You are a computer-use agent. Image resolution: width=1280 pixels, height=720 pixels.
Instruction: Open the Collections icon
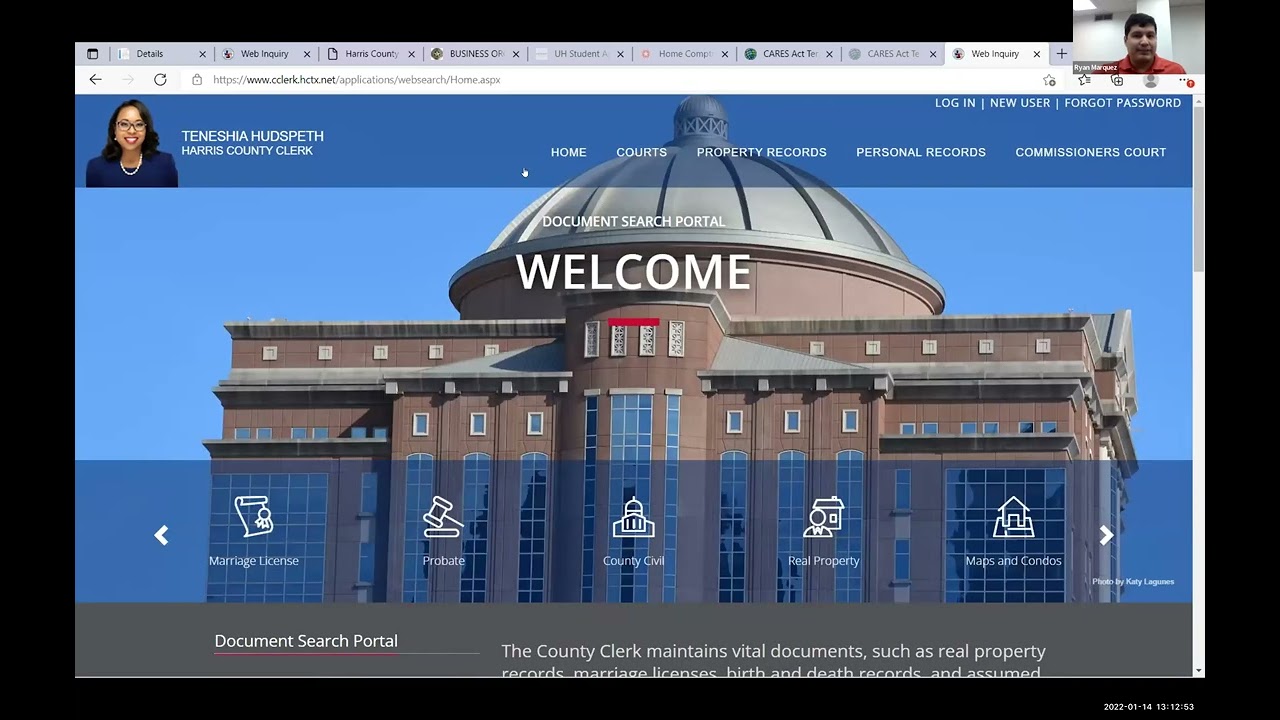pyautogui.click(x=1117, y=80)
